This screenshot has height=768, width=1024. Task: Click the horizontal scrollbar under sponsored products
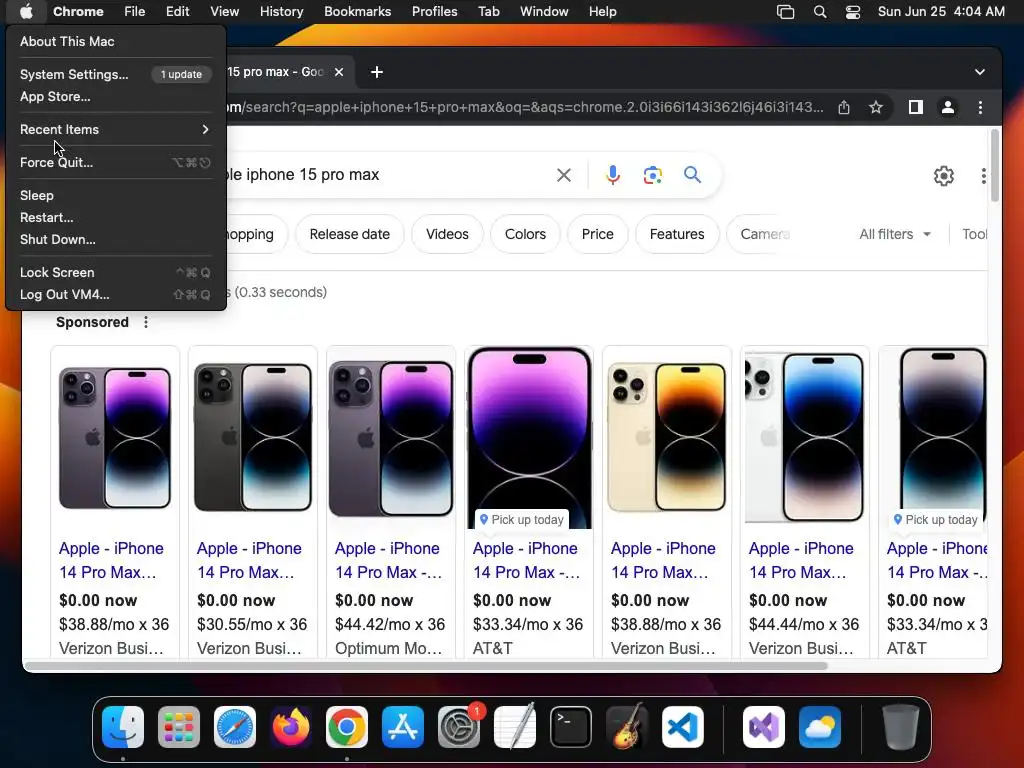[x=426, y=665]
